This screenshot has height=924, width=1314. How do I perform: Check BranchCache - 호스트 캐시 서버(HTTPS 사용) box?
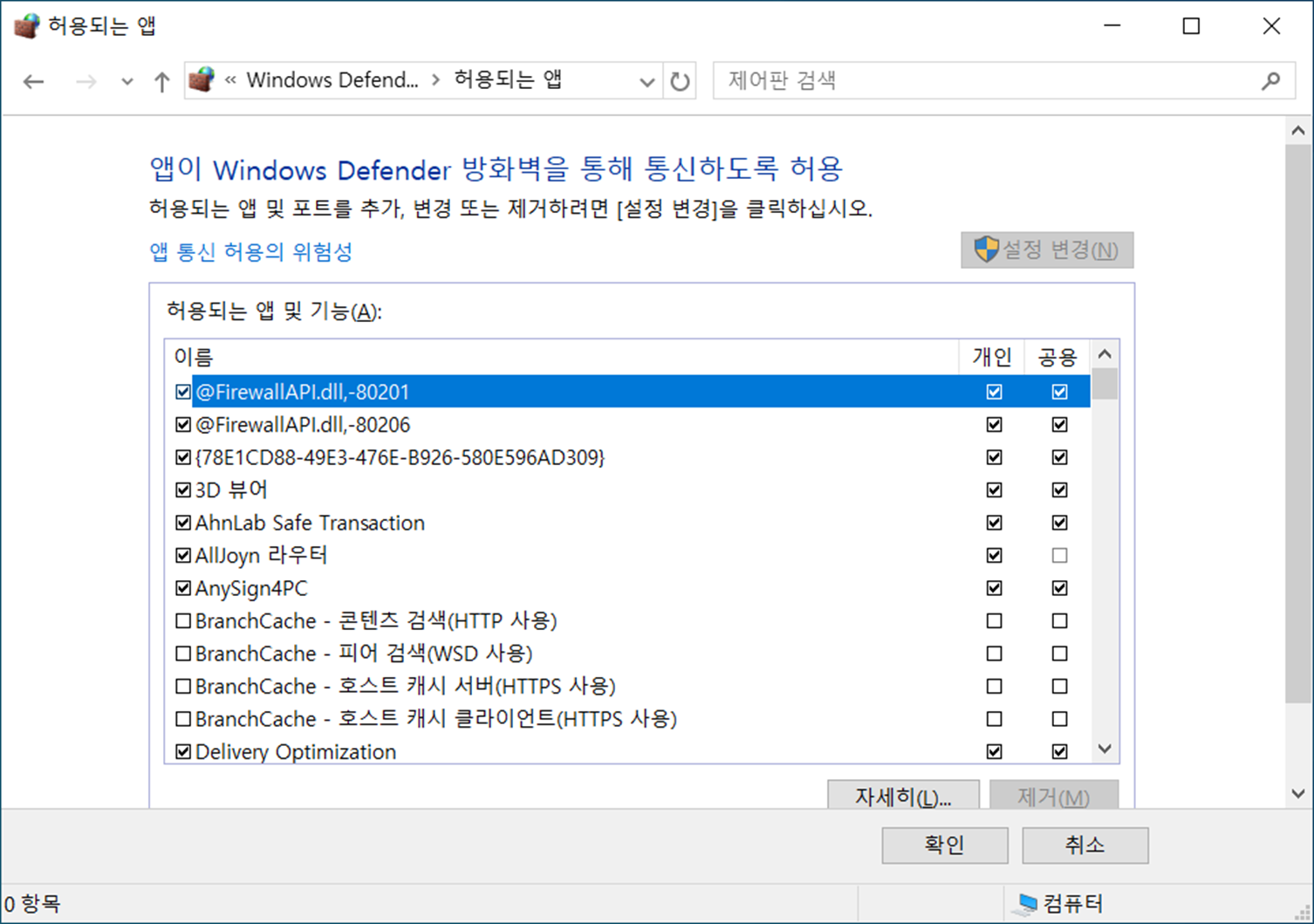183,687
